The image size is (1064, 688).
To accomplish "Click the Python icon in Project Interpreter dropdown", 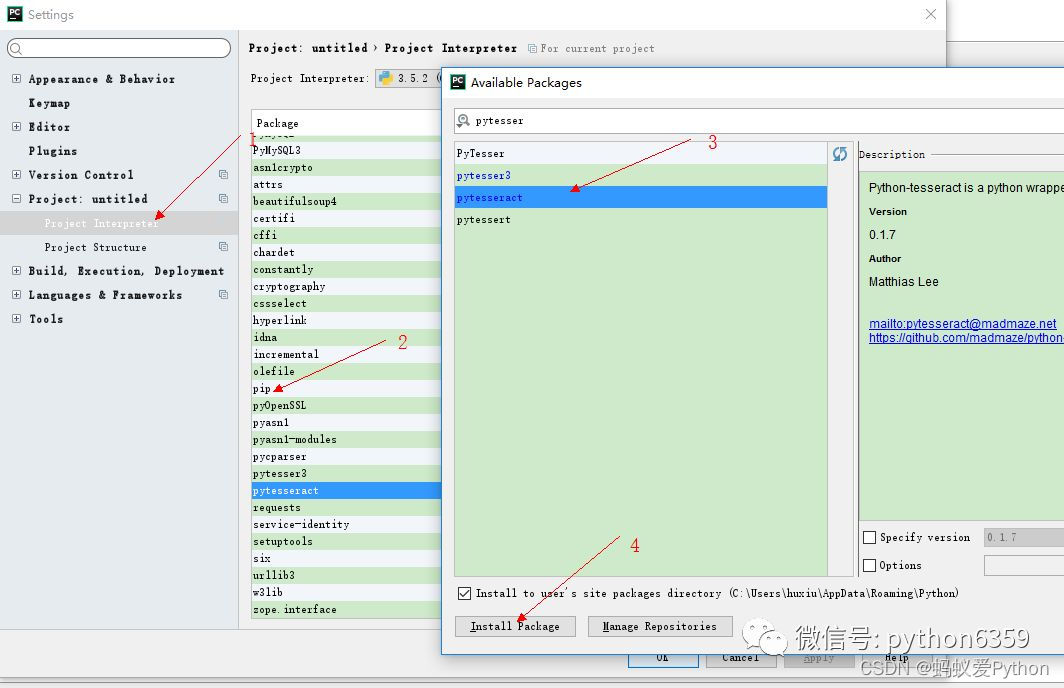I will (386, 78).
